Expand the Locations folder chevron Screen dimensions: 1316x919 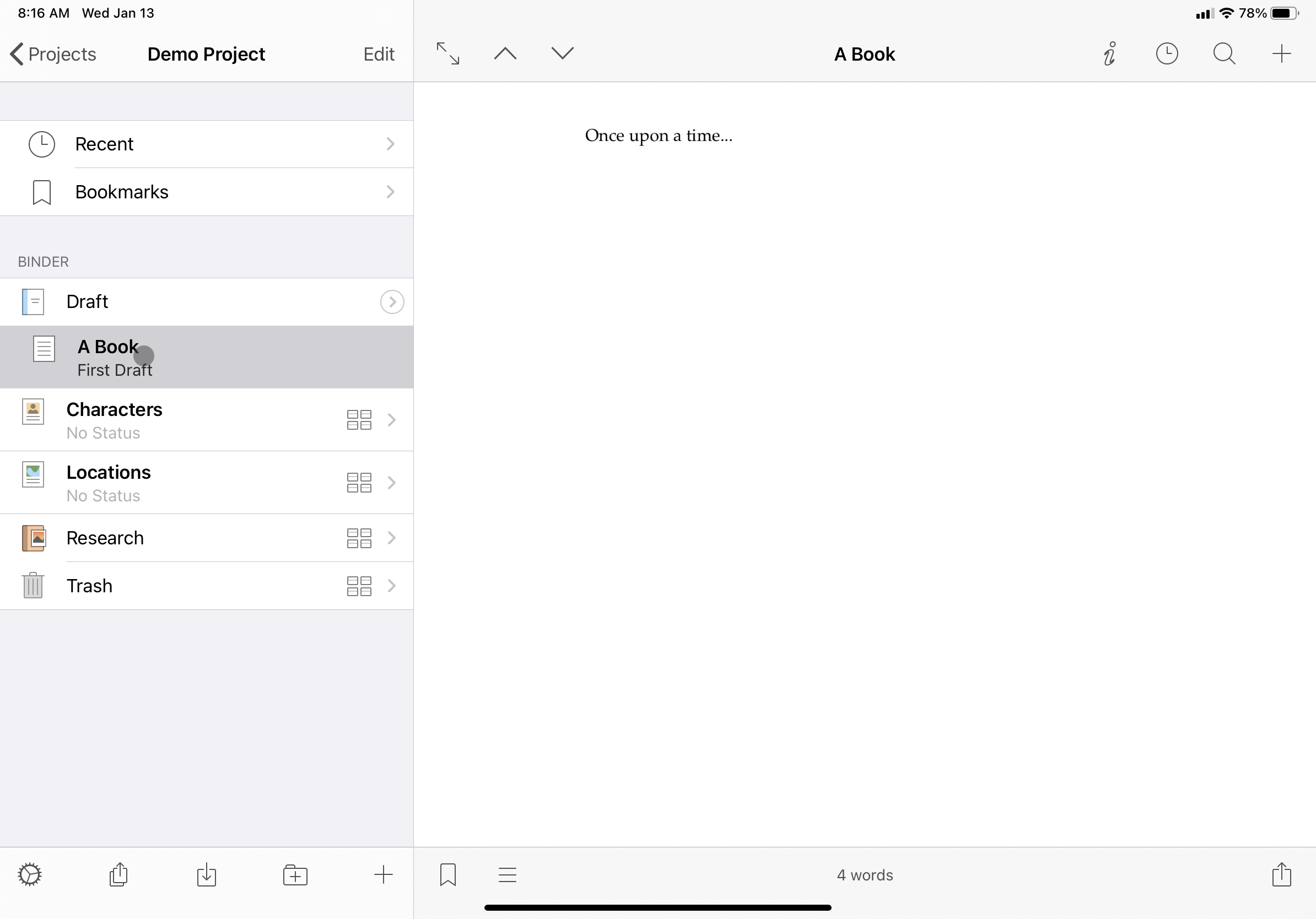391,483
